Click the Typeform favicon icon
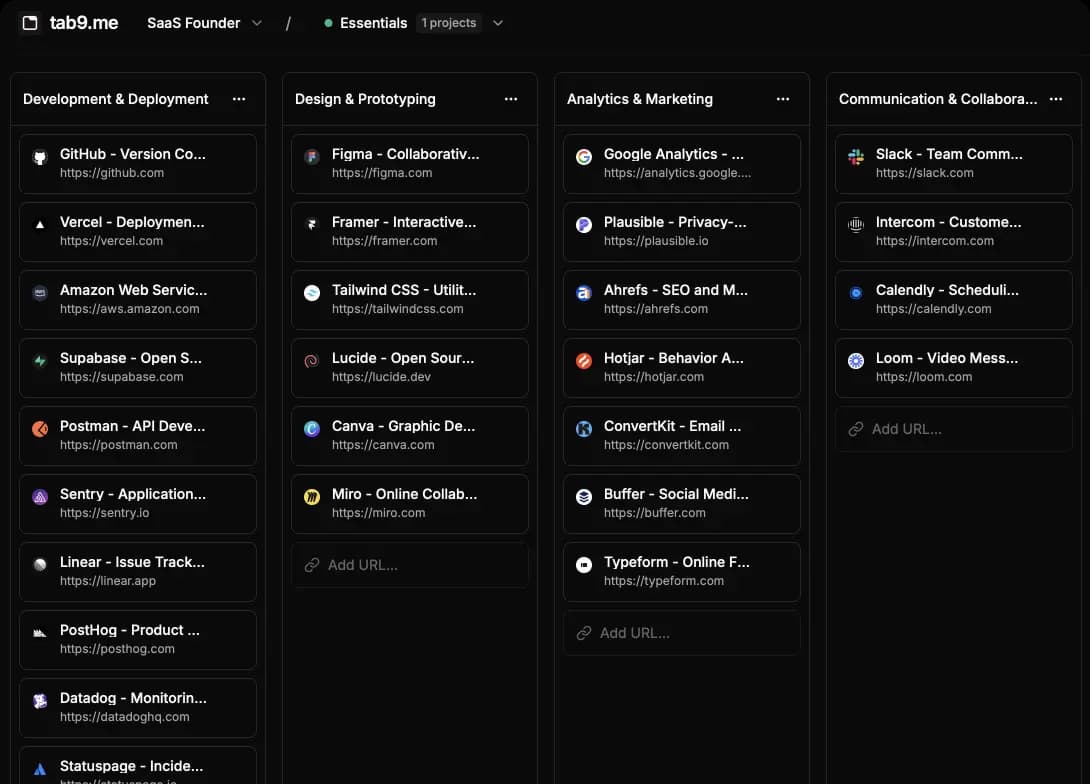Image resolution: width=1090 pixels, height=784 pixels. [584, 564]
